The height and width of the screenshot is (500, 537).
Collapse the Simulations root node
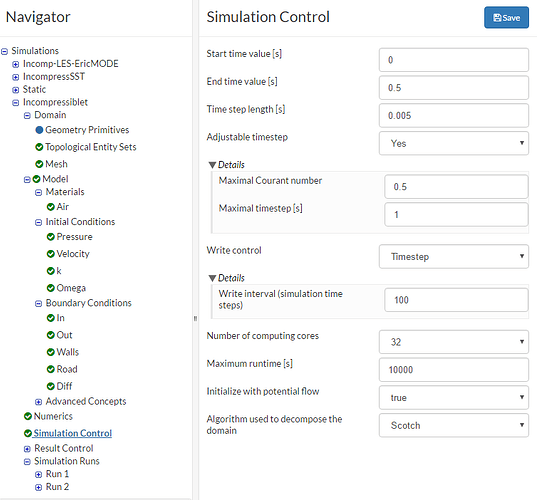[4, 51]
